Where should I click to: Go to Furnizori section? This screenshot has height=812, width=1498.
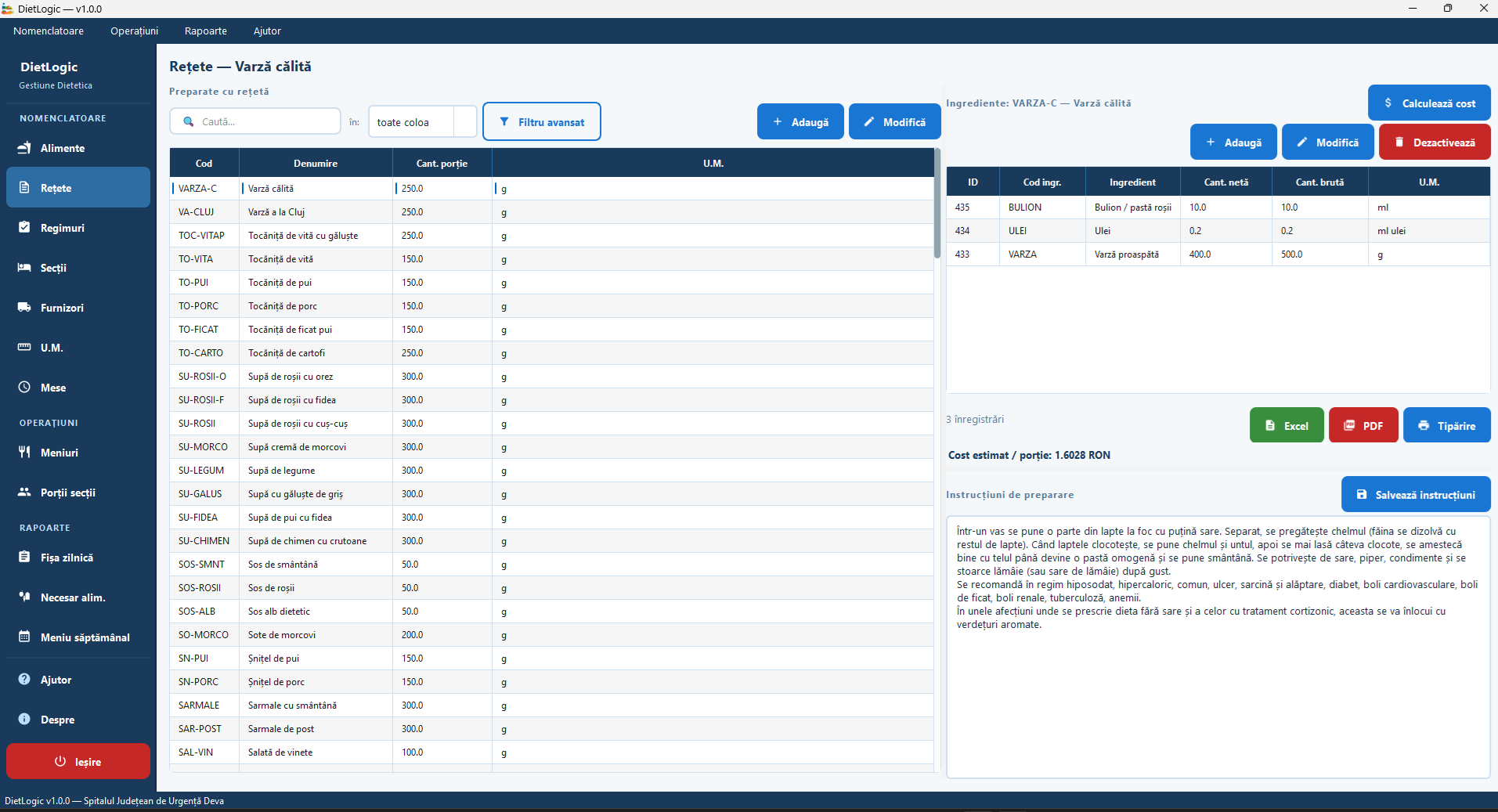pos(78,308)
